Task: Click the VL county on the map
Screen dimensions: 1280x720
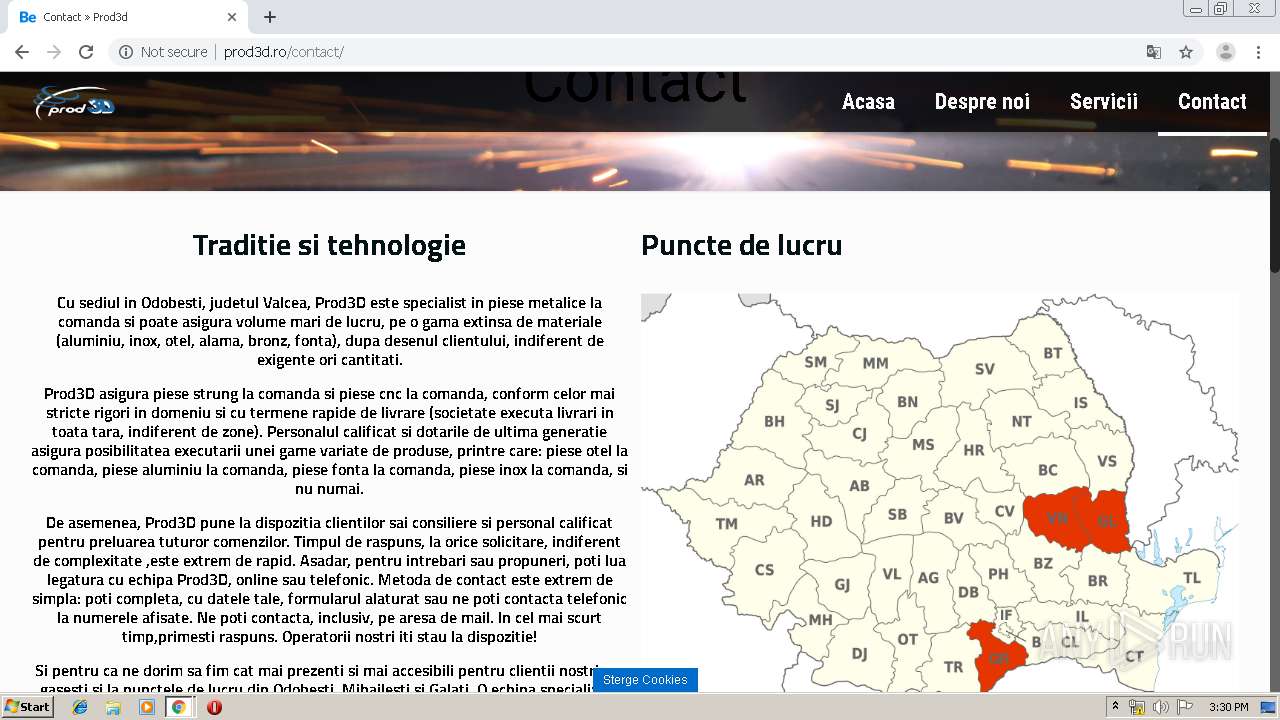Action: point(892,575)
